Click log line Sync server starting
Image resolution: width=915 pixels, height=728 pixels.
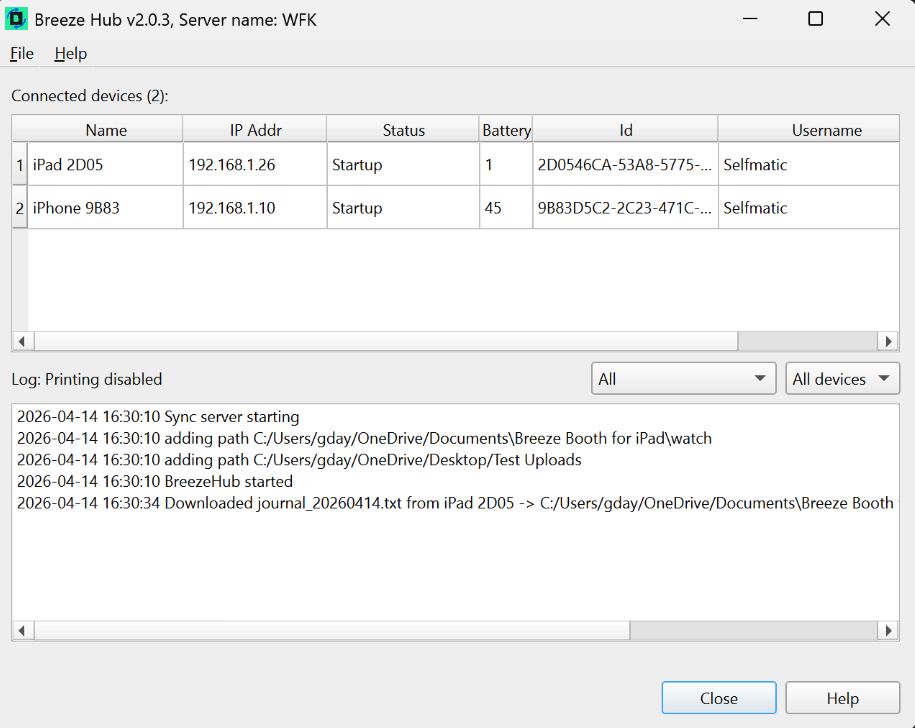158,416
